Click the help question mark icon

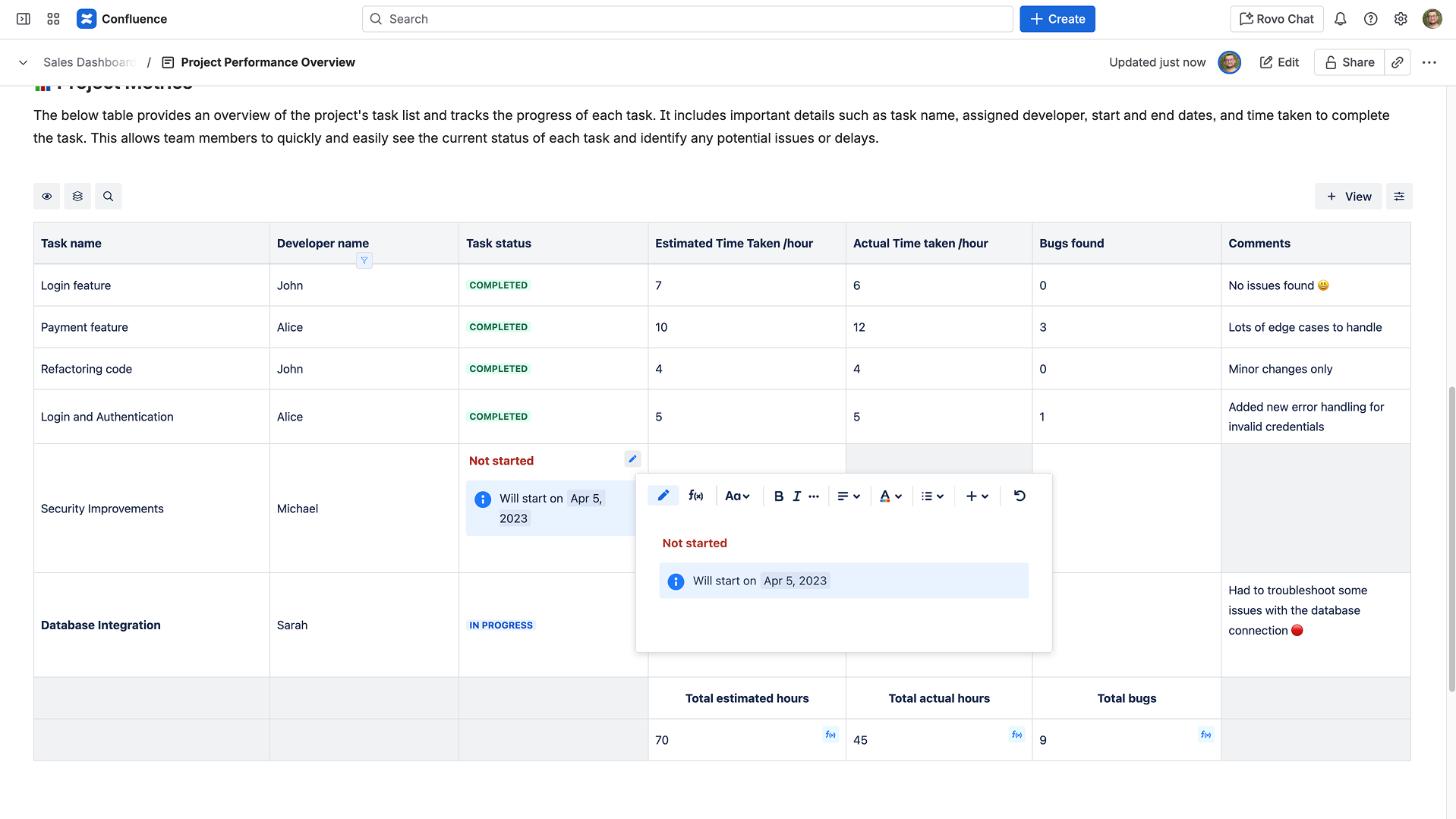point(1370,19)
